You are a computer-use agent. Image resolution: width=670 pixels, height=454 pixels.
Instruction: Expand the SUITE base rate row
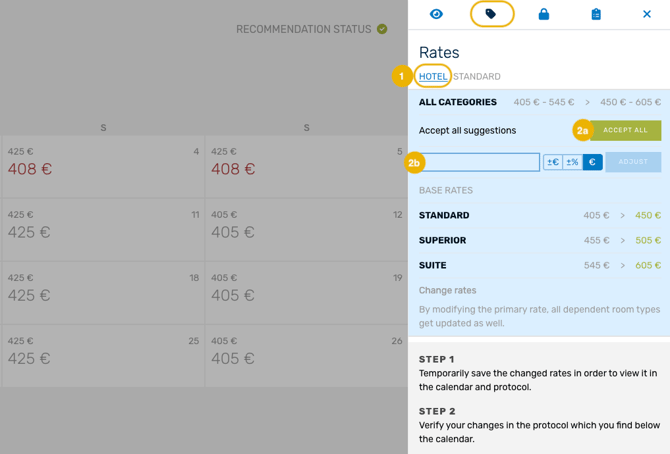(539, 265)
